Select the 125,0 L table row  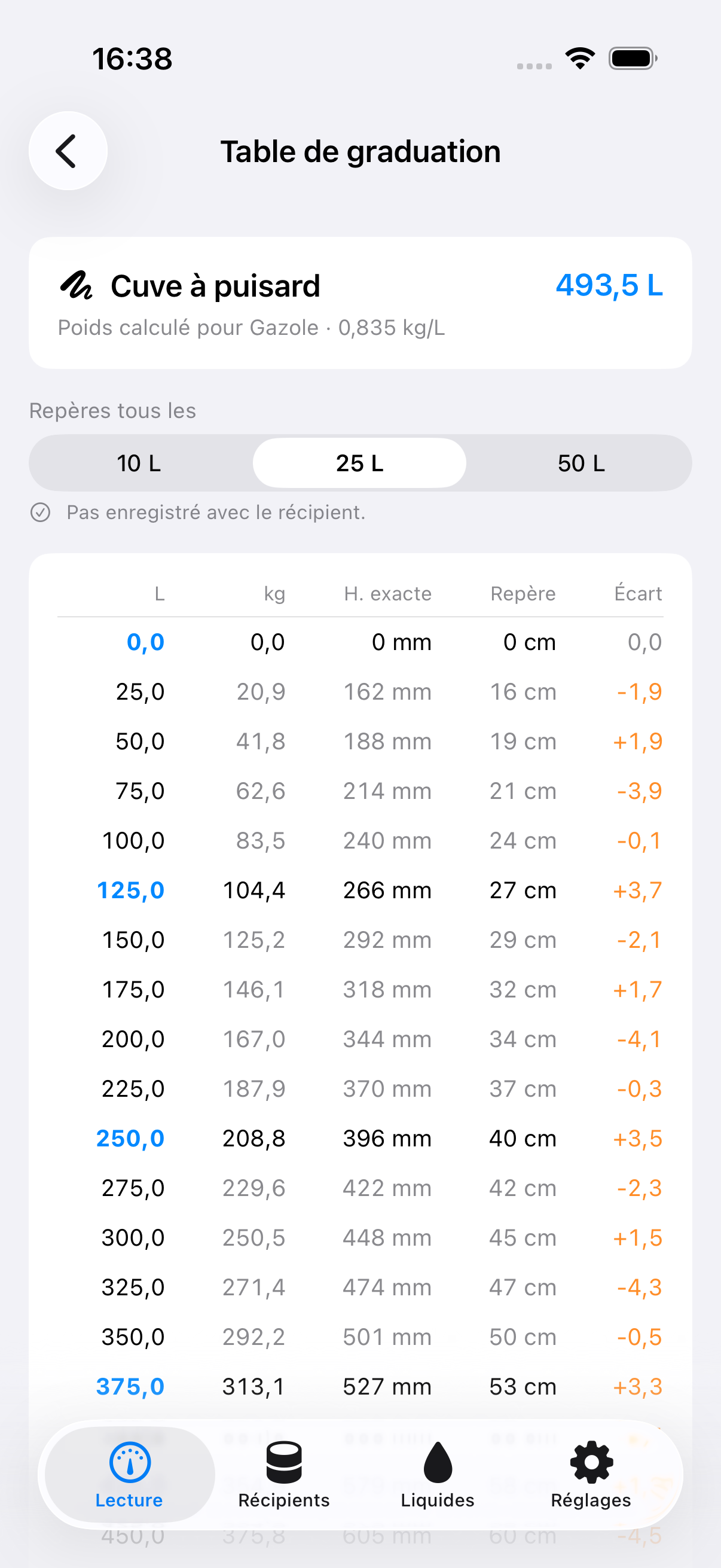pyautogui.click(x=360, y=890)
